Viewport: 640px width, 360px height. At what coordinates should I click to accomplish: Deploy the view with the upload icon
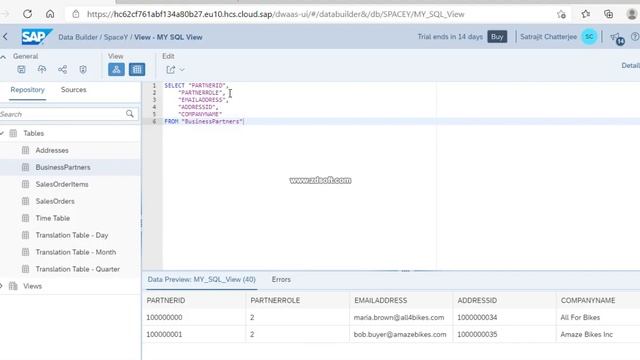(42, 69)
